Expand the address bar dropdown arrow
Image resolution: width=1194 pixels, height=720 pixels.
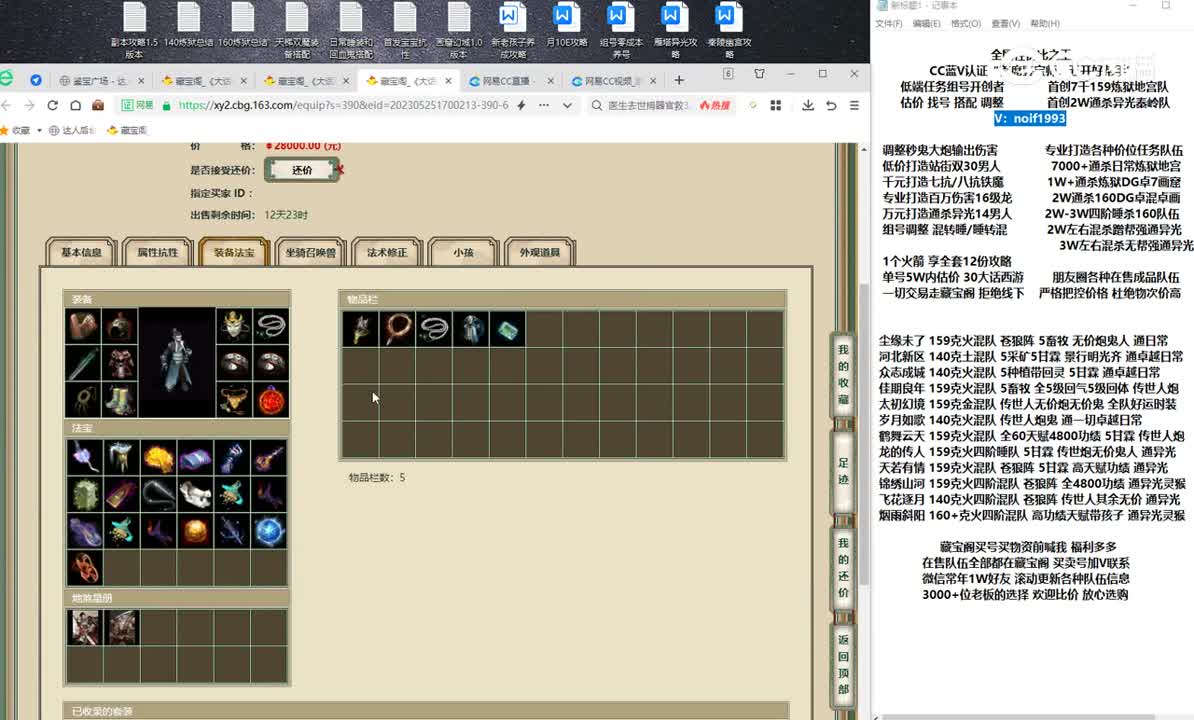point(567,105)
